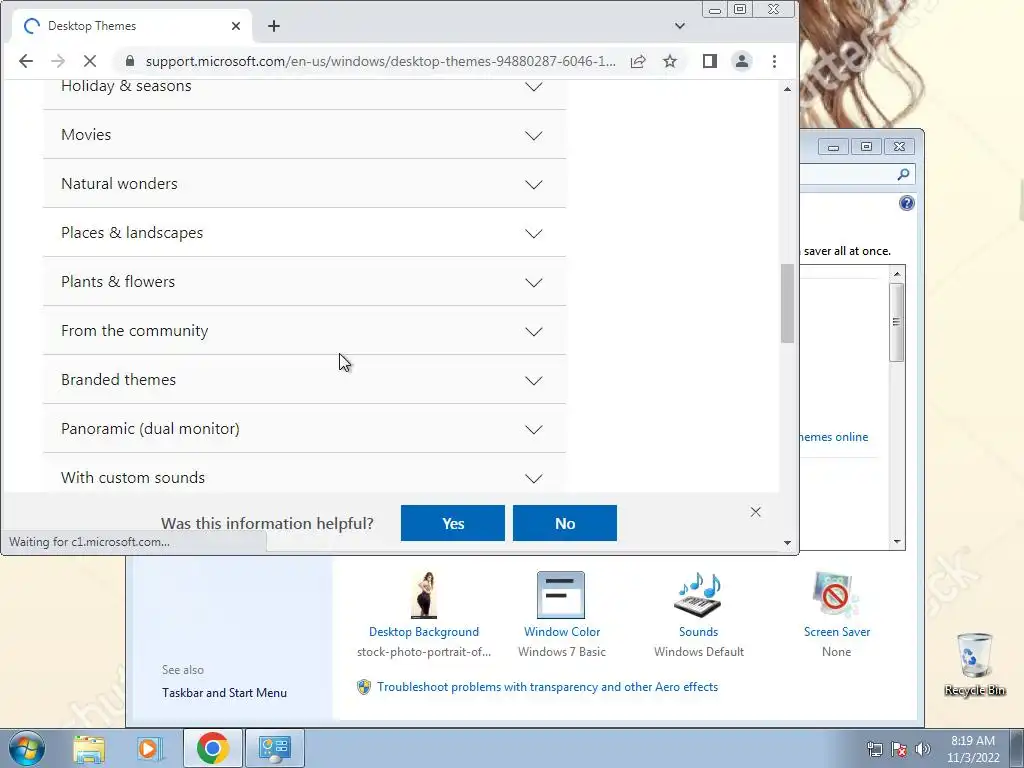Switch to Personalization window in taskbar
1024x768 pixels.
click(x=275, y=748)
